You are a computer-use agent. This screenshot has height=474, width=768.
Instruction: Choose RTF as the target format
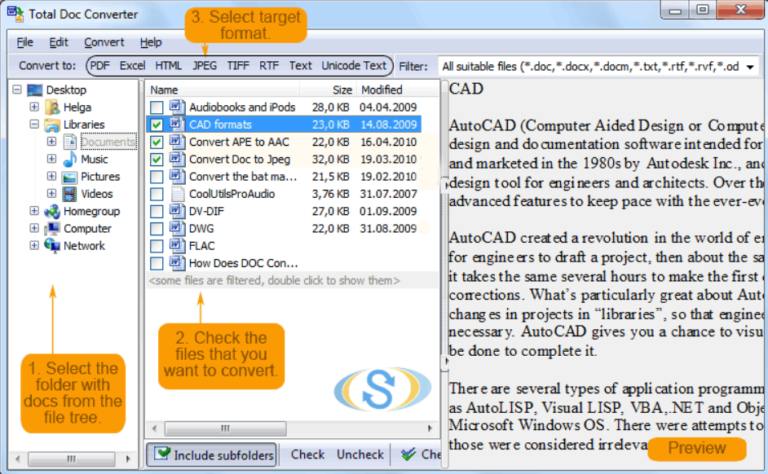pos(269,66)
